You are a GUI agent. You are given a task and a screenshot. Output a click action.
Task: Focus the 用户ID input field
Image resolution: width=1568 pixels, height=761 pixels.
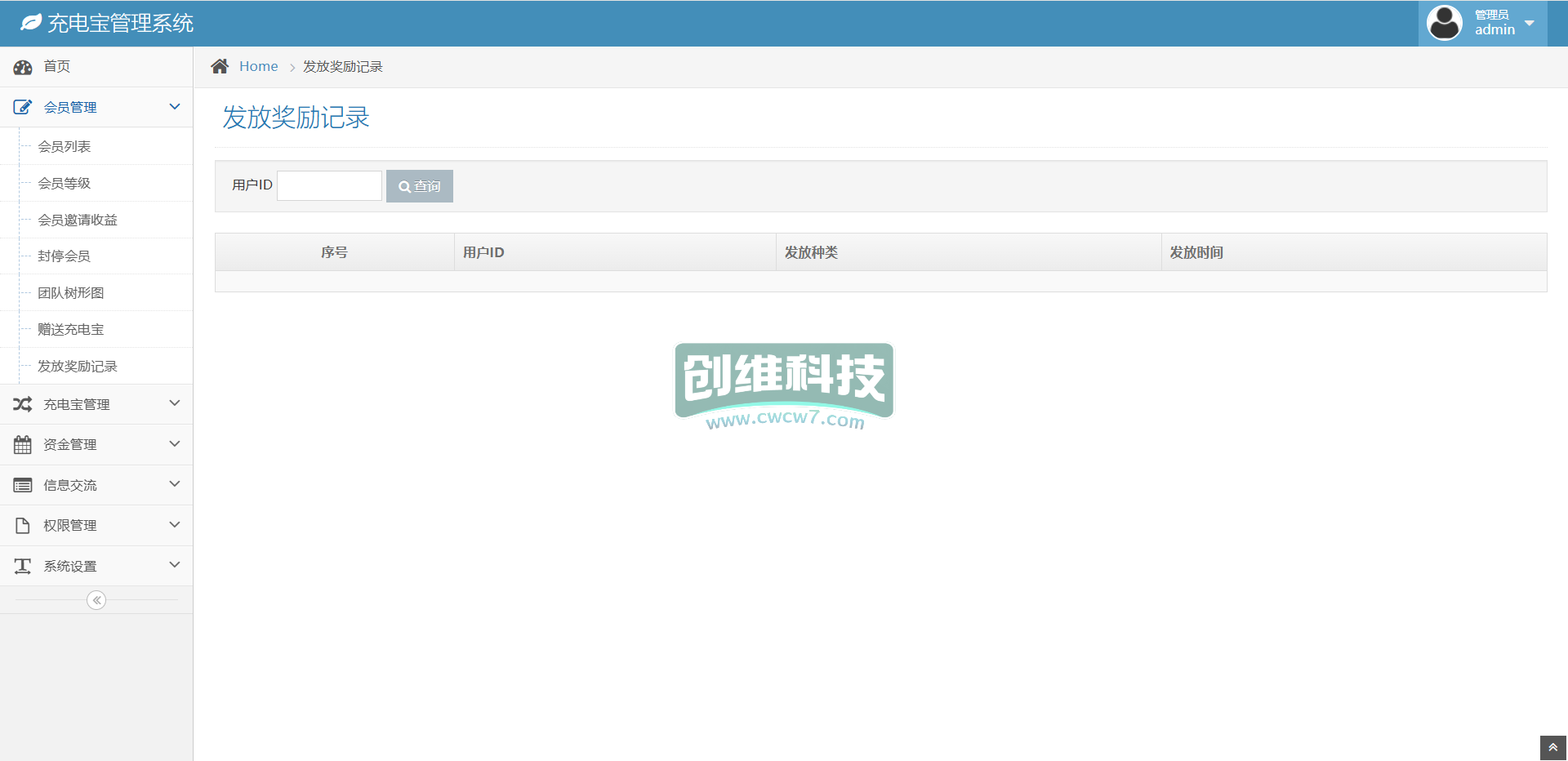330,185
